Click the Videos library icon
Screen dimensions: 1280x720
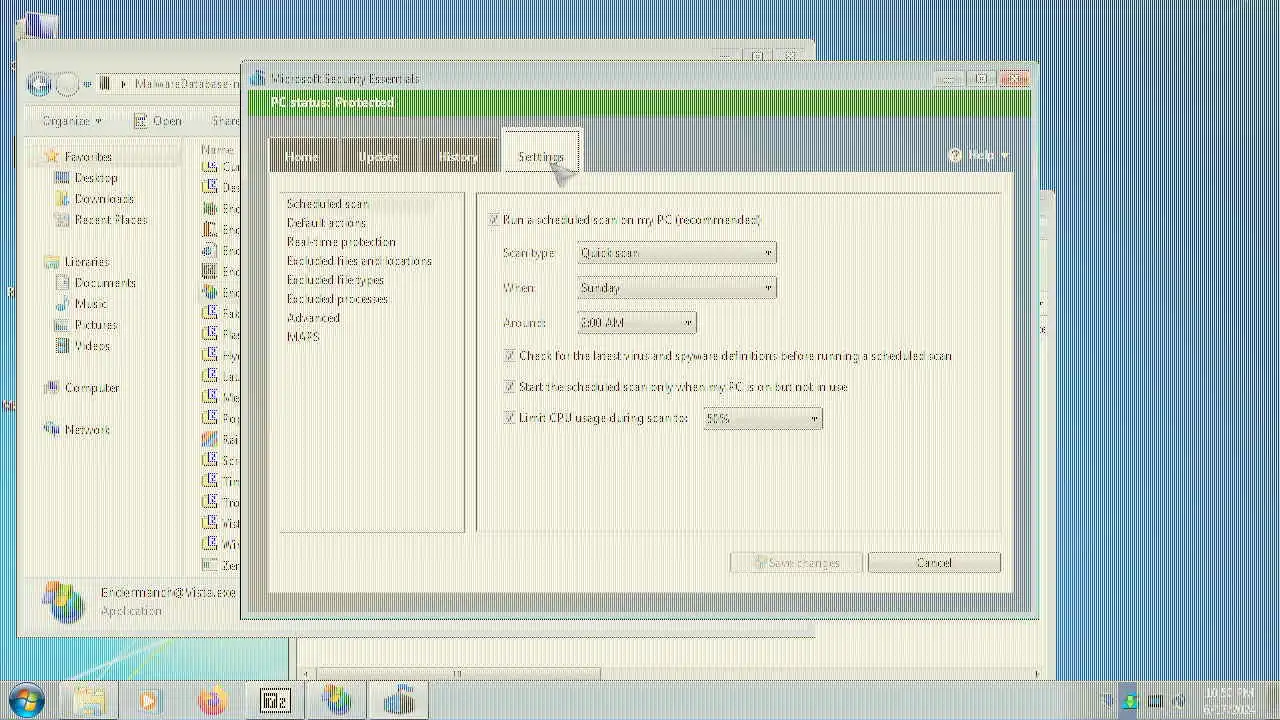pos(62,345)
